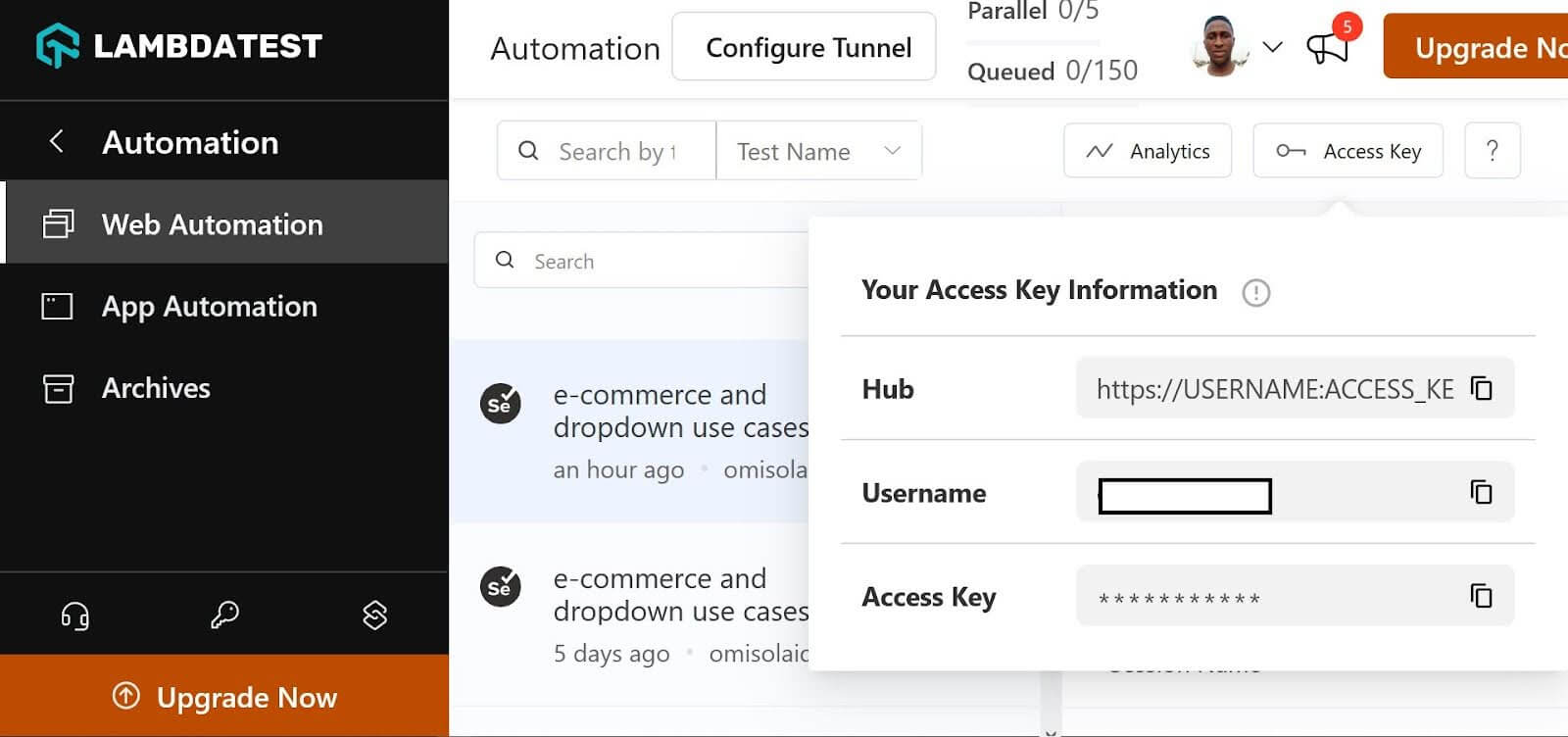Click the Hub URL text field
This screenshot has width=1568, height=737.
pos(1296,388)
